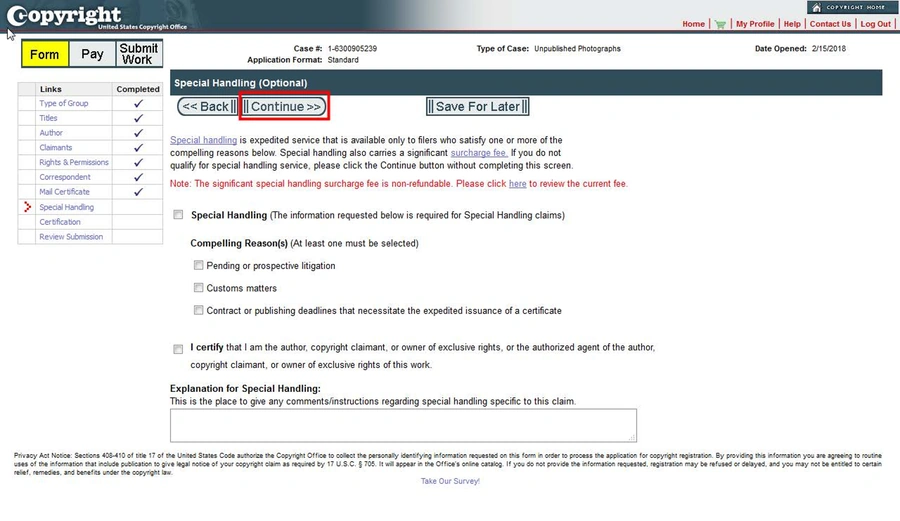Open the surcharge fee link
The image size is (900, 521).
pyautogui.click(x=479, y=153)
